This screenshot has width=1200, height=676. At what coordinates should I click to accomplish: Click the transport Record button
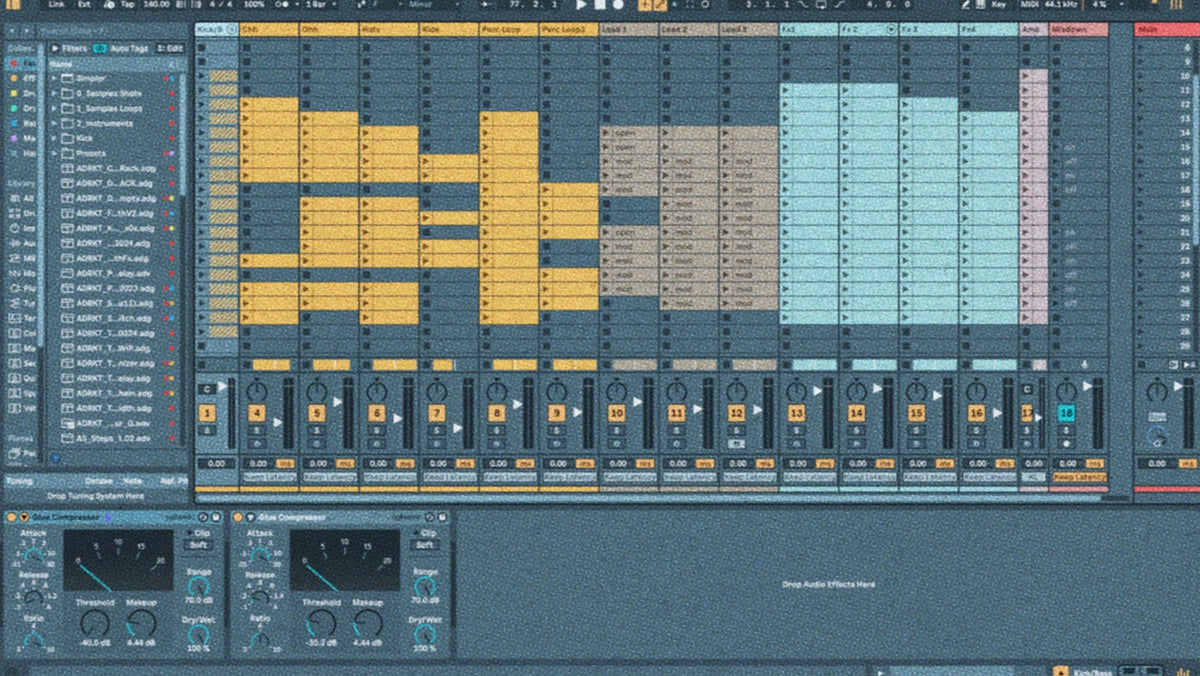coord(618,4)
